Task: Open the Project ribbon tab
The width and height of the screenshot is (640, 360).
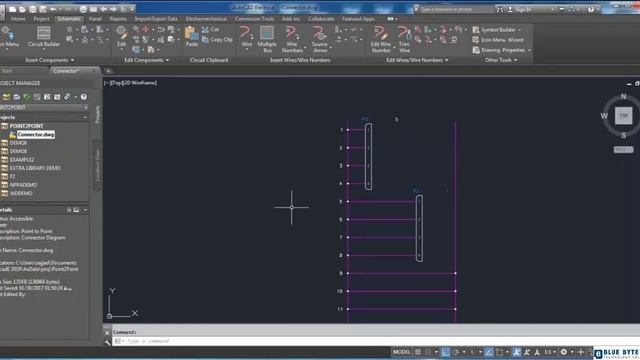Action: click(41, 19)
